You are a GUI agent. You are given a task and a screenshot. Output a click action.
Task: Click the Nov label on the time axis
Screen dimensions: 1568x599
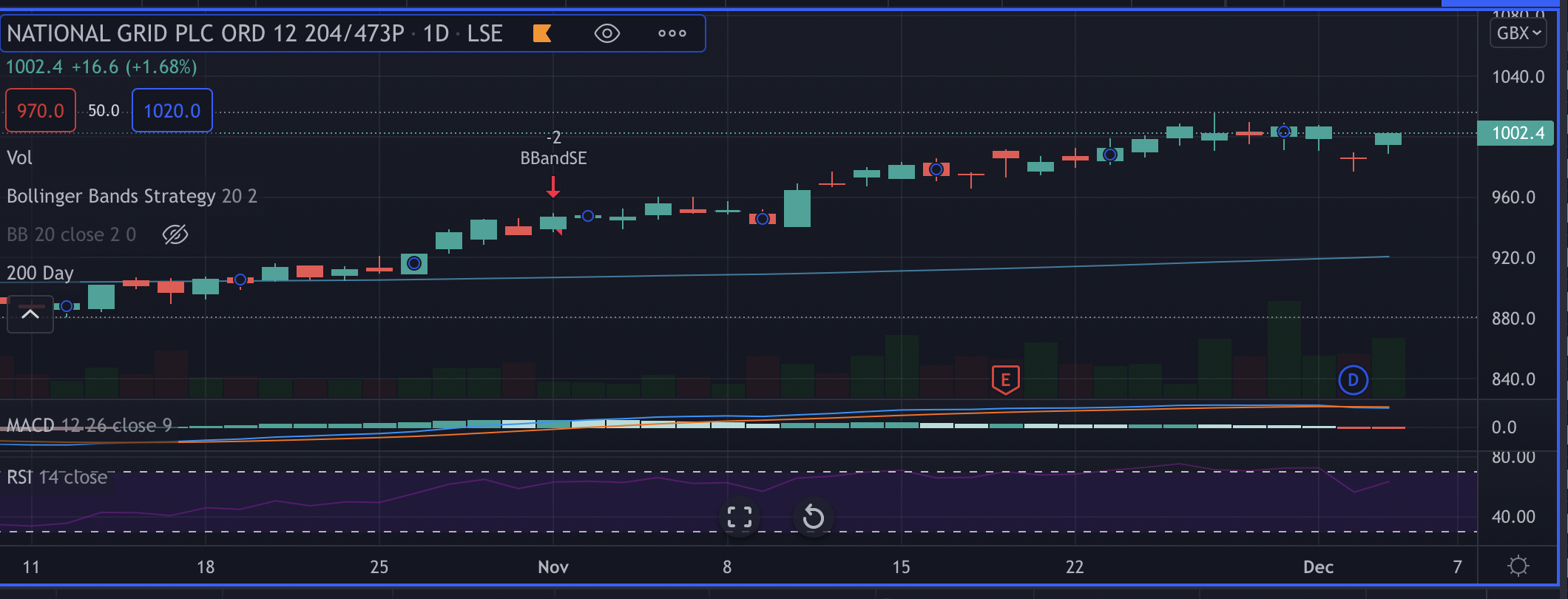pyautogui.click(x=553, y=567)
